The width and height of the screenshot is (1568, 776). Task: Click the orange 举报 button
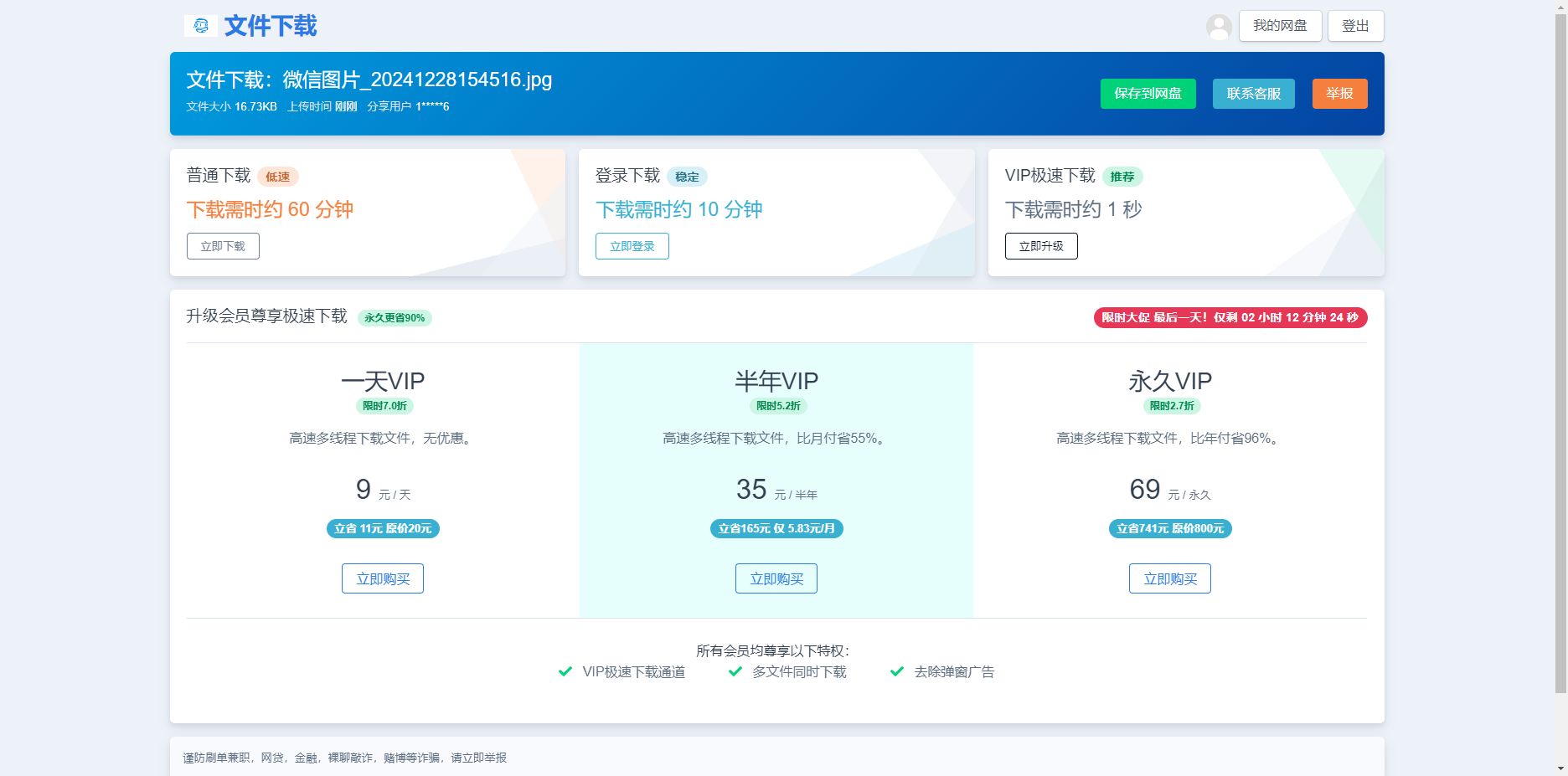[1338, 94]
